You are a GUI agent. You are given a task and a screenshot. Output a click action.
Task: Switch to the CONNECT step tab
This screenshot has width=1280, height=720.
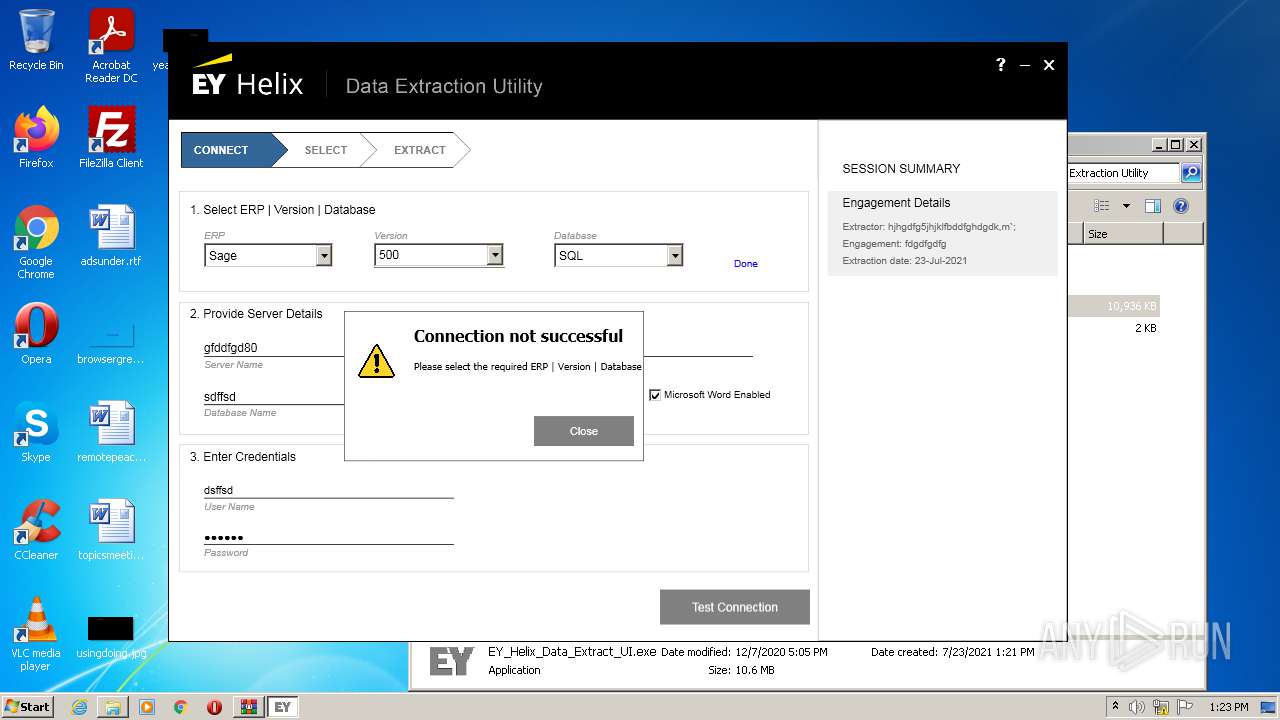(x=227, y=150)
